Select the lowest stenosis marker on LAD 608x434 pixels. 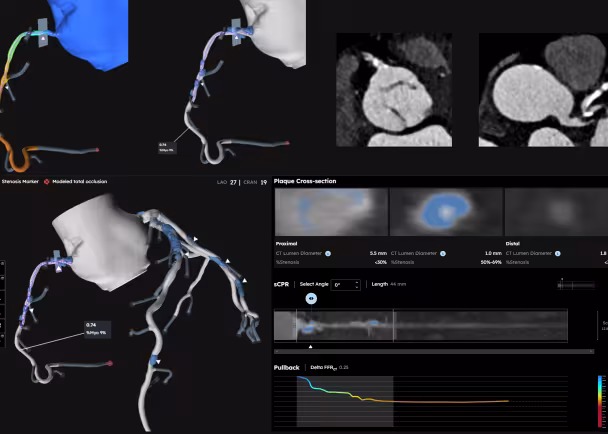158,362
